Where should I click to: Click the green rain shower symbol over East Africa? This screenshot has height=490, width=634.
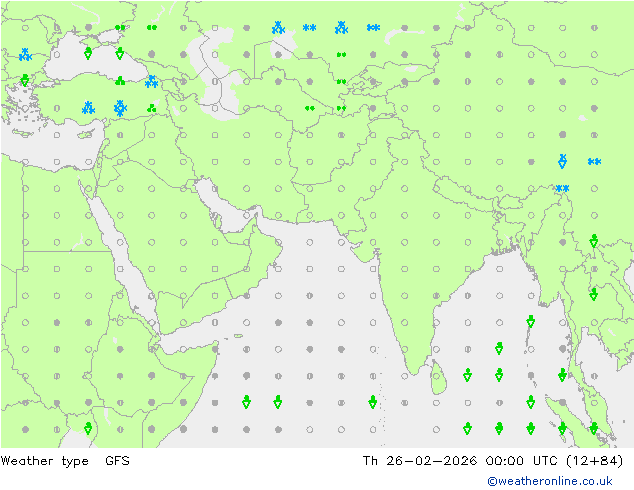[88, 428]
